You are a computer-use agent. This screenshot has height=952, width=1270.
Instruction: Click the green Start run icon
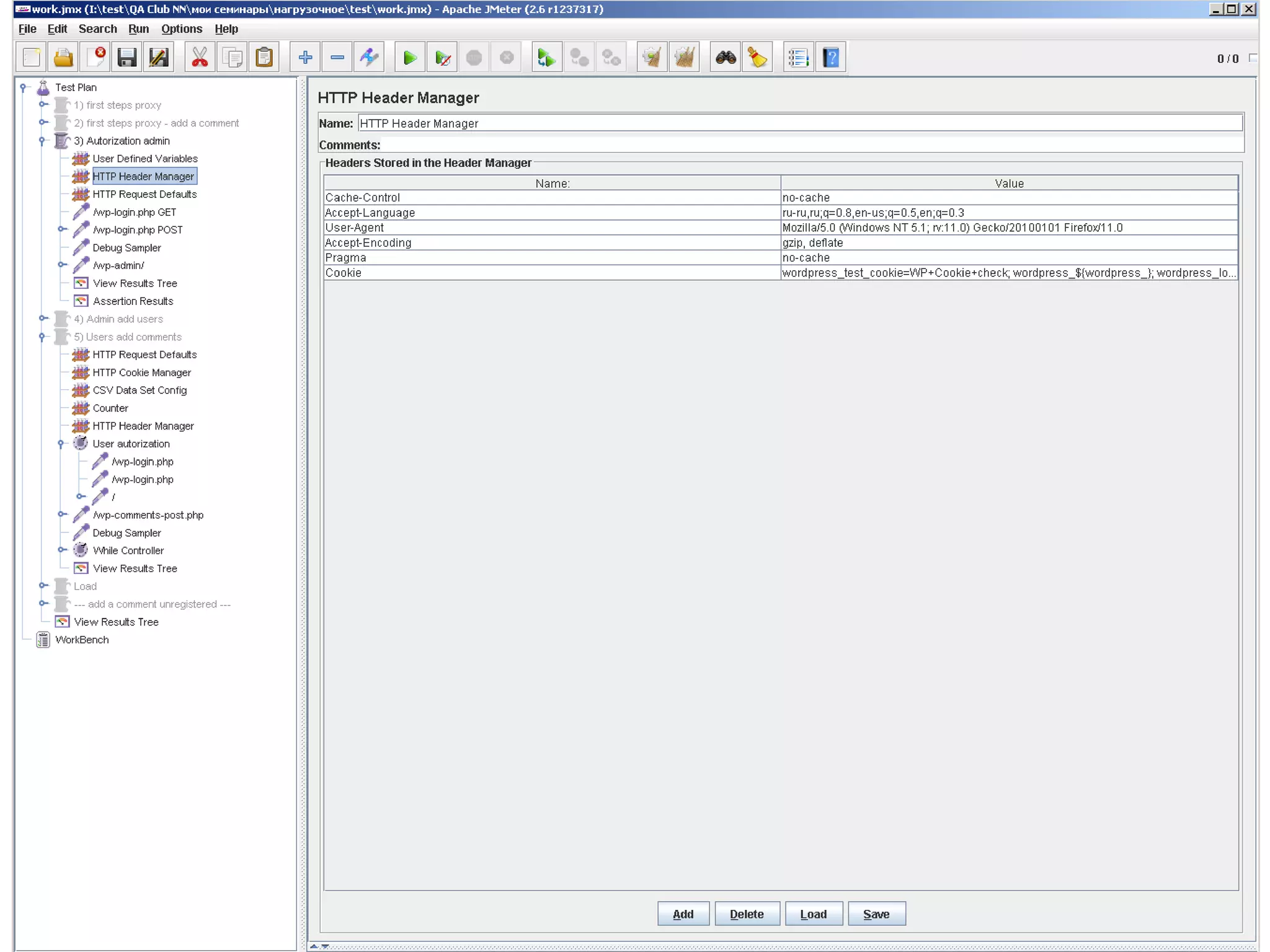pyautogui.click(x=409, y=58)
